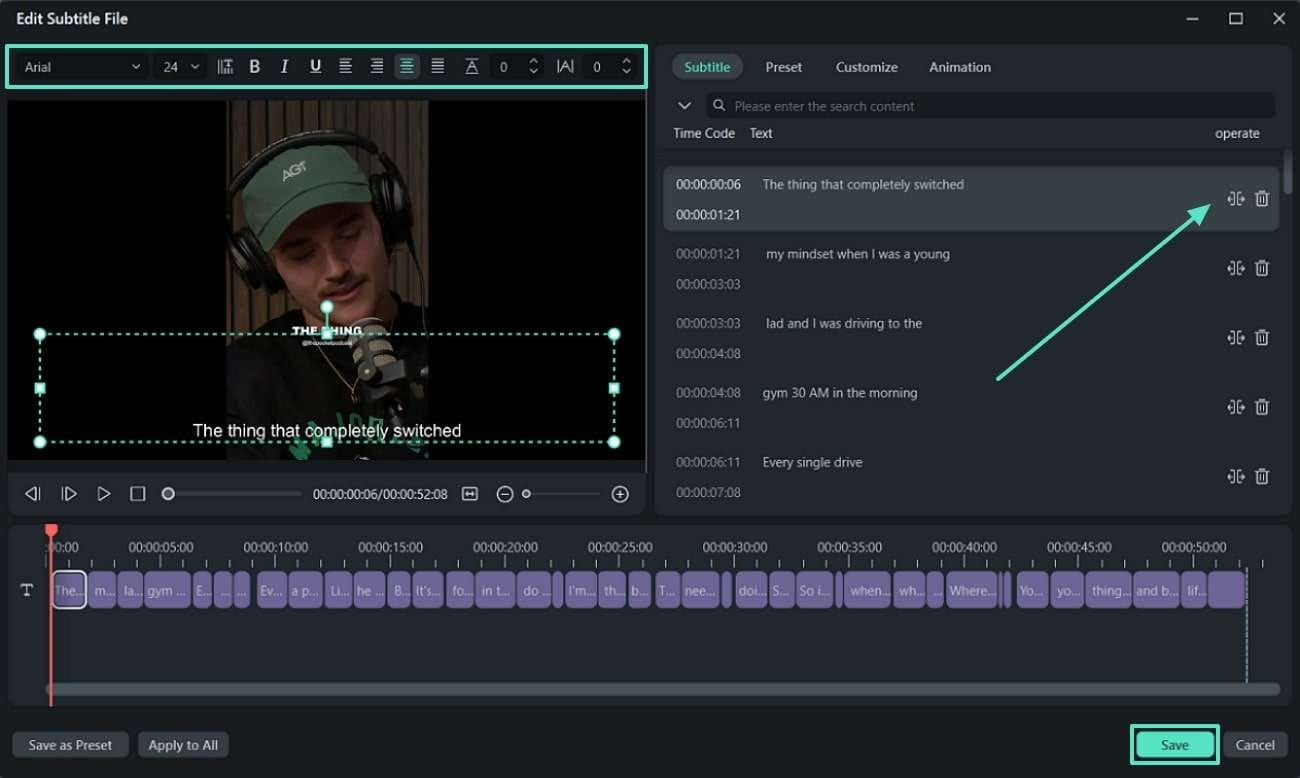The width and height of the screenshot is (1300, 778).
Task: Click the 00:00:20:00 ruler mark
Action: (x=505, y=547)
